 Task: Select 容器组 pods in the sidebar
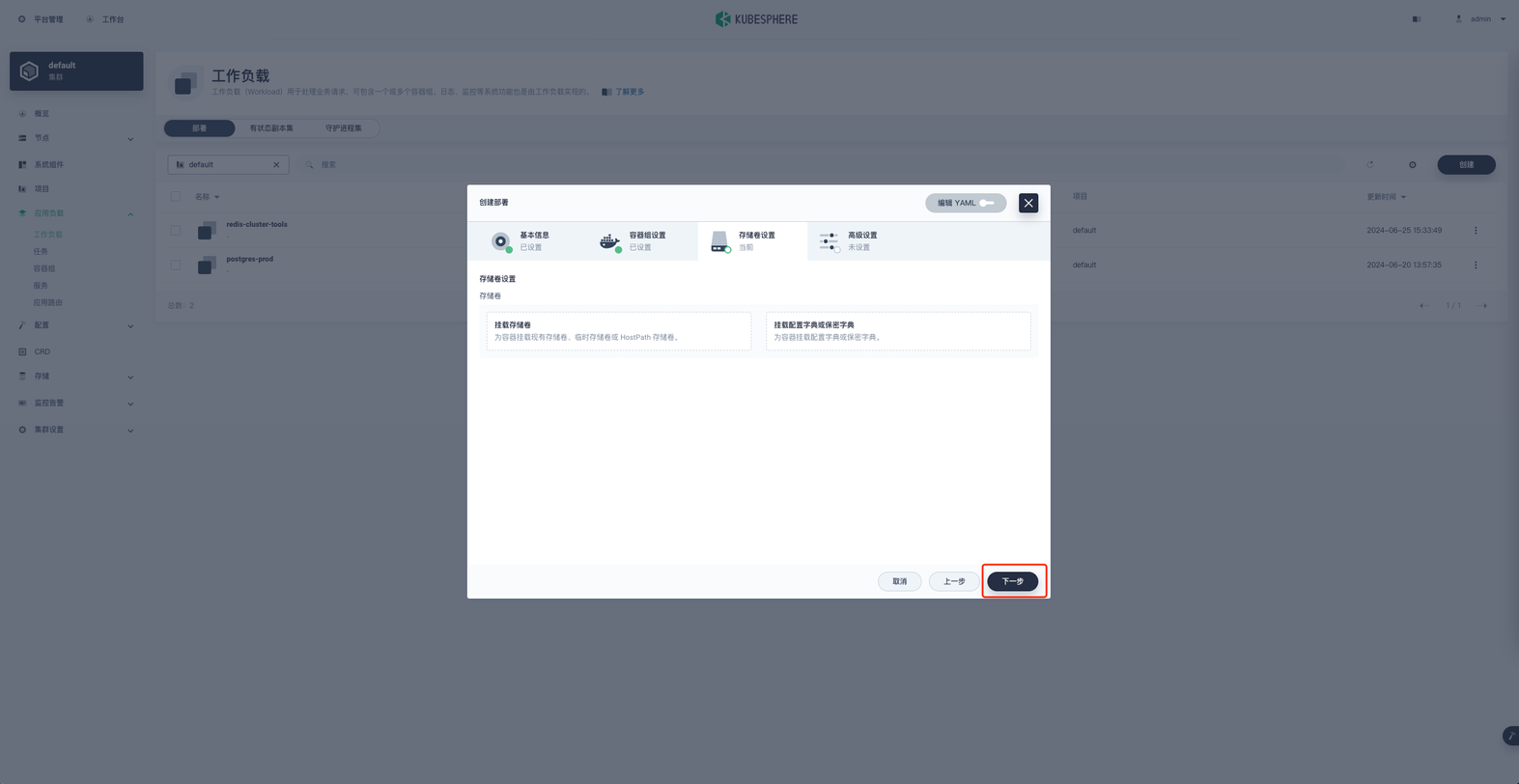(x=44, y=268)
